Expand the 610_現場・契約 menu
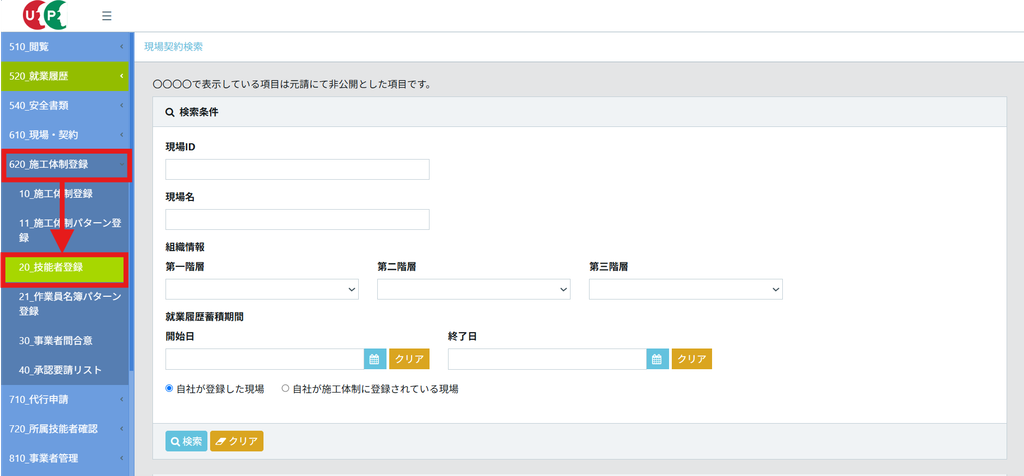 click(65, 135)
